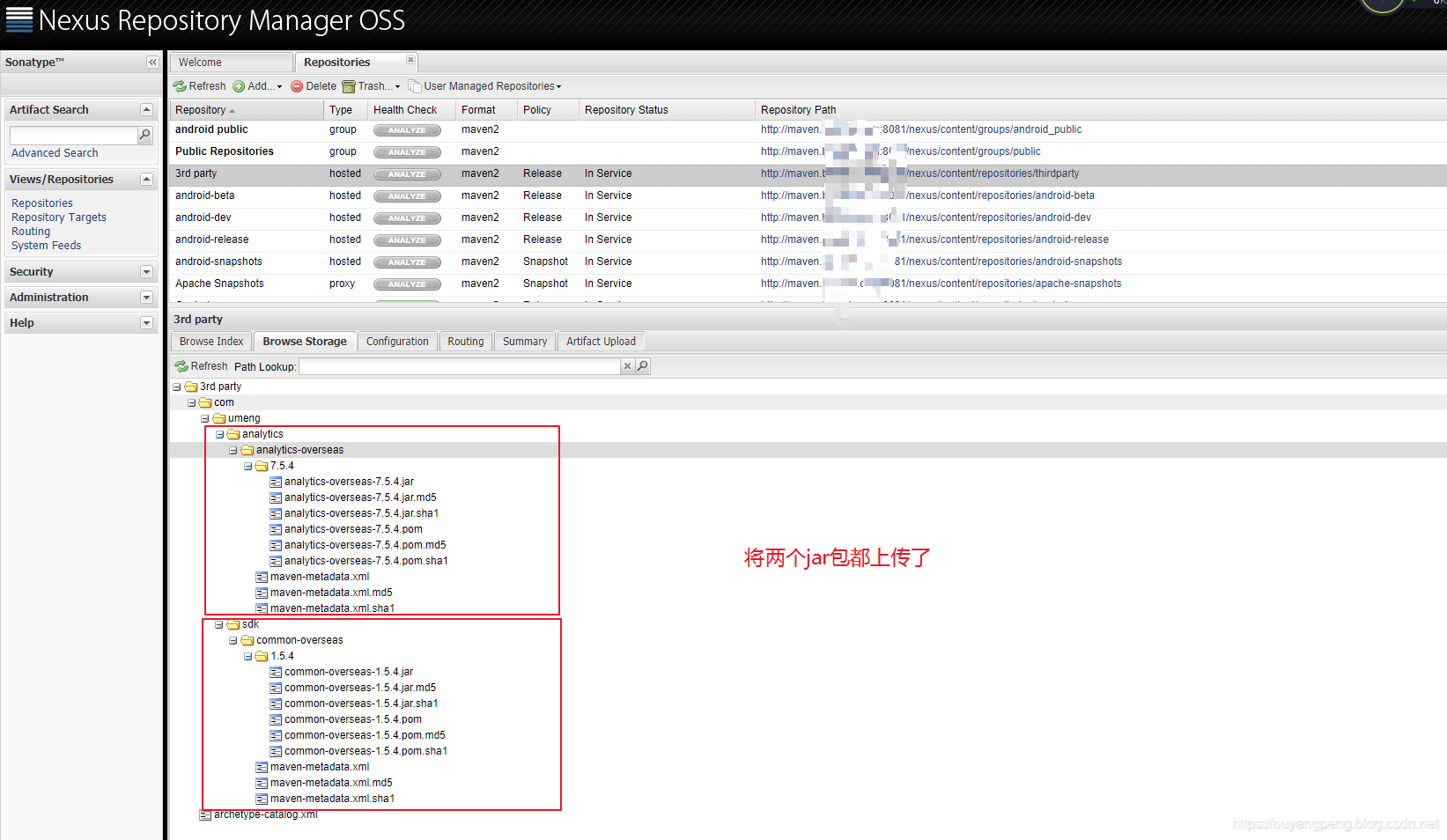Open the Artifact Upload tab

pos(601,342)
